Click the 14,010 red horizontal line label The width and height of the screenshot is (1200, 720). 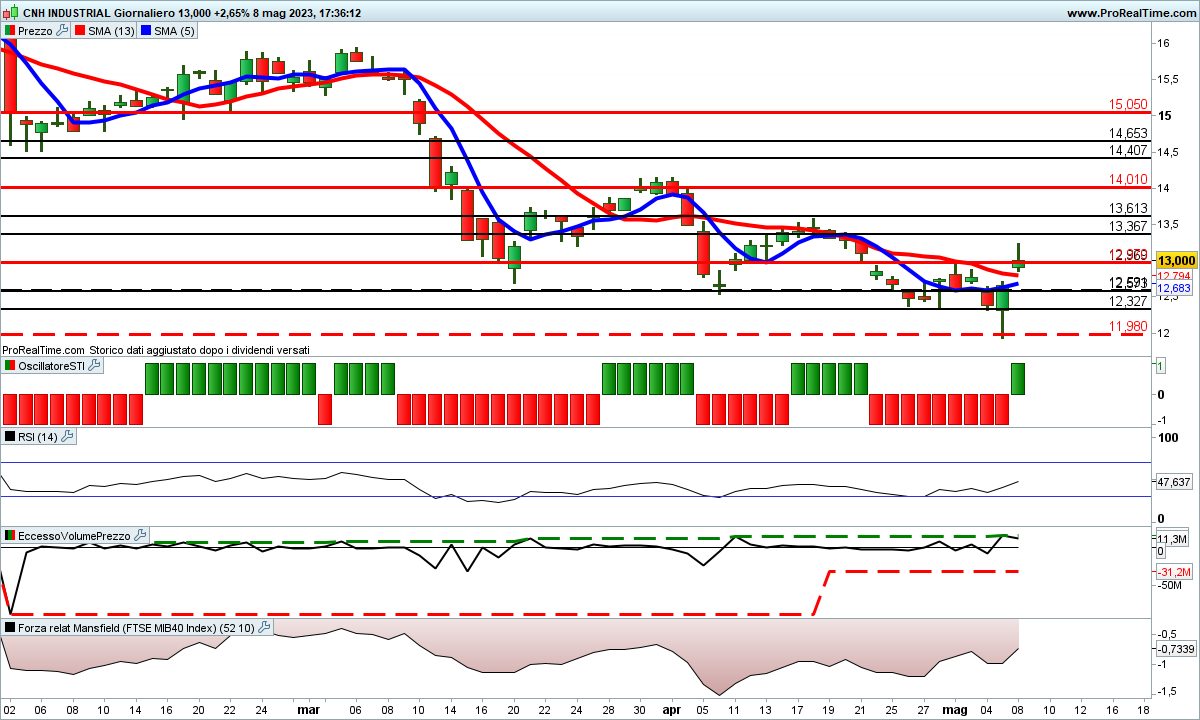[x=1128, y=179]
